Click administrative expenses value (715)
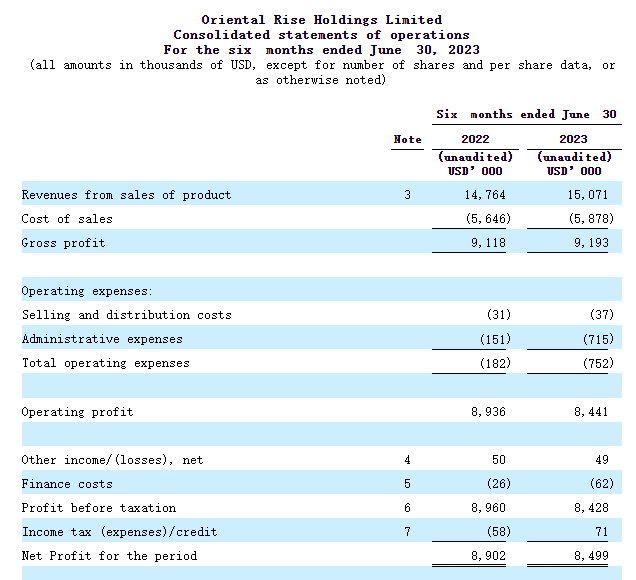This screenshot has height=580, width=636. click(598, 339)
